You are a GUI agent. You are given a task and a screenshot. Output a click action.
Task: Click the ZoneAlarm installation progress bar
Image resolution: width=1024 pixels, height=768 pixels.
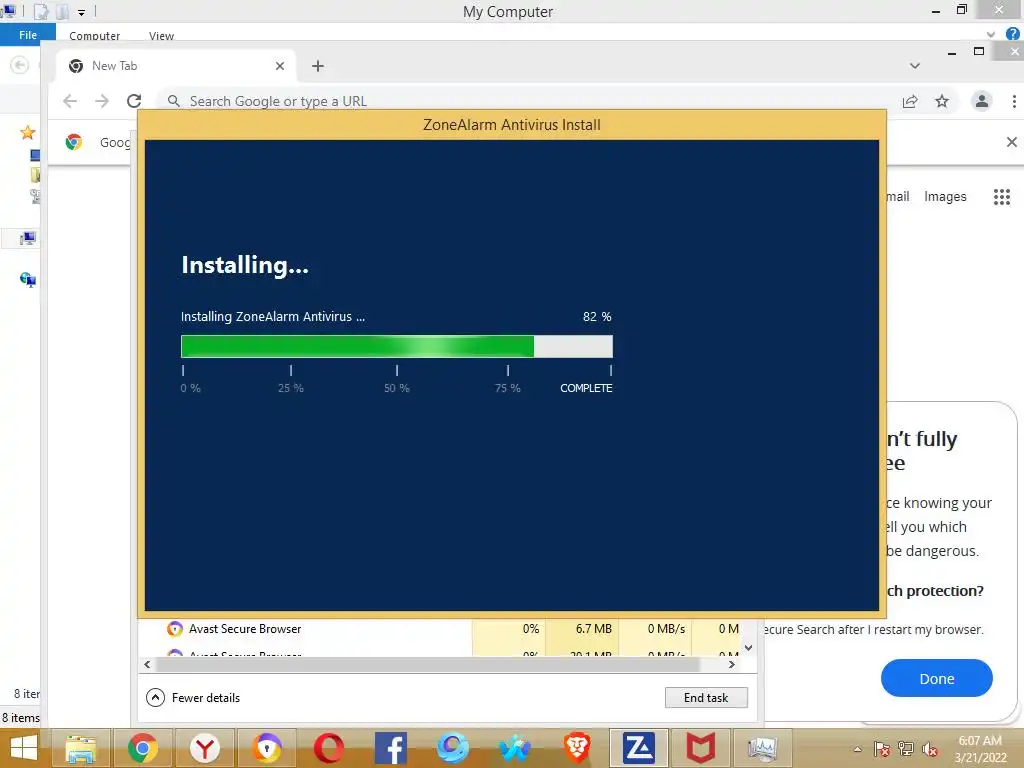[x=396, y=346]
